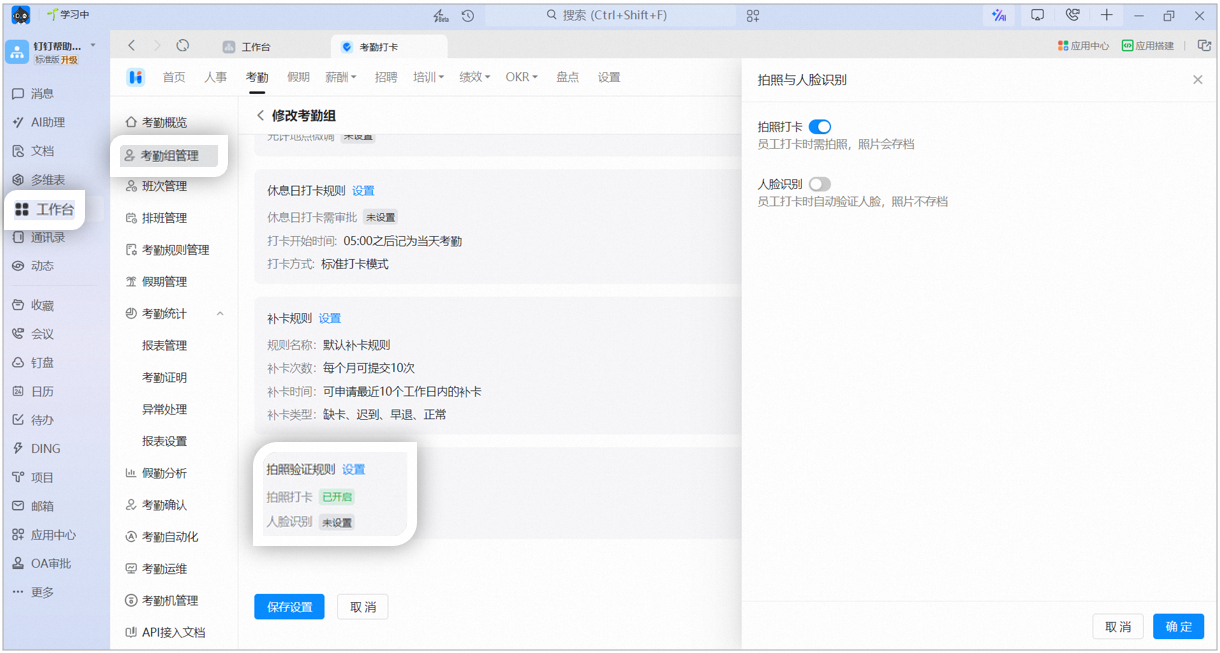
Task: Open AI助理 from the sidebar
Action: (38, 122)
